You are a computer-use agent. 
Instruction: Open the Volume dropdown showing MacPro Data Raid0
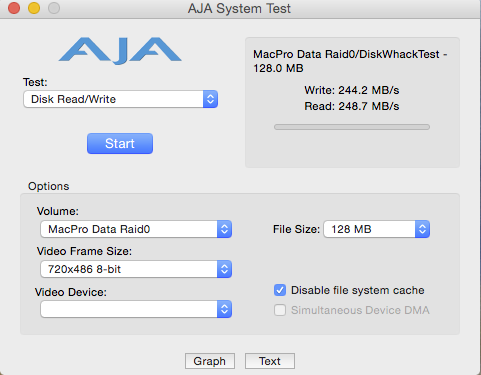136,229
